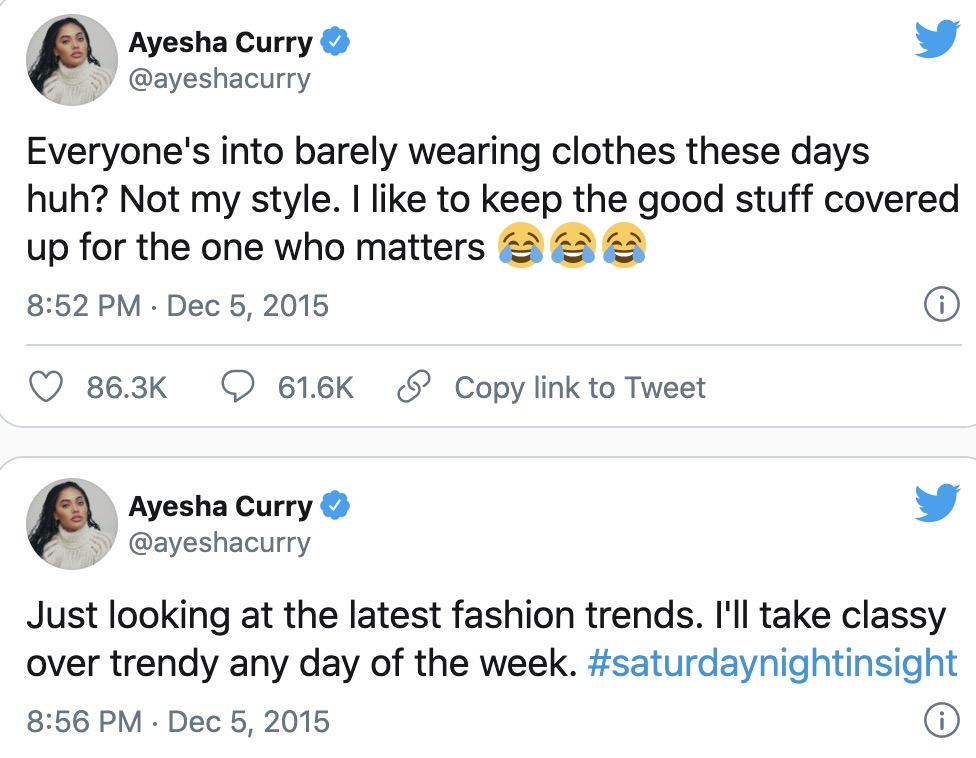Open the Ayesha Curry name in second tweet

(220, 507)
